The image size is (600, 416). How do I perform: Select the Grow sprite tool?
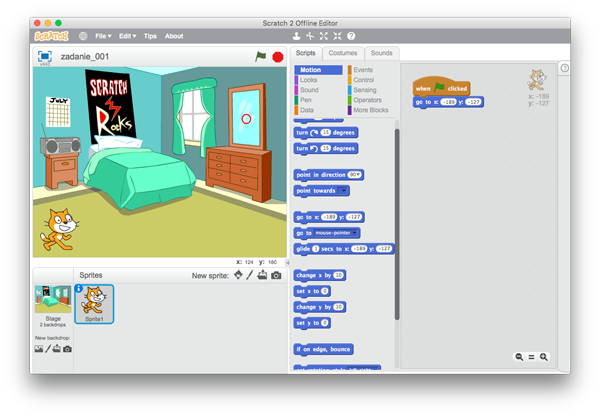tap(324, 36)
